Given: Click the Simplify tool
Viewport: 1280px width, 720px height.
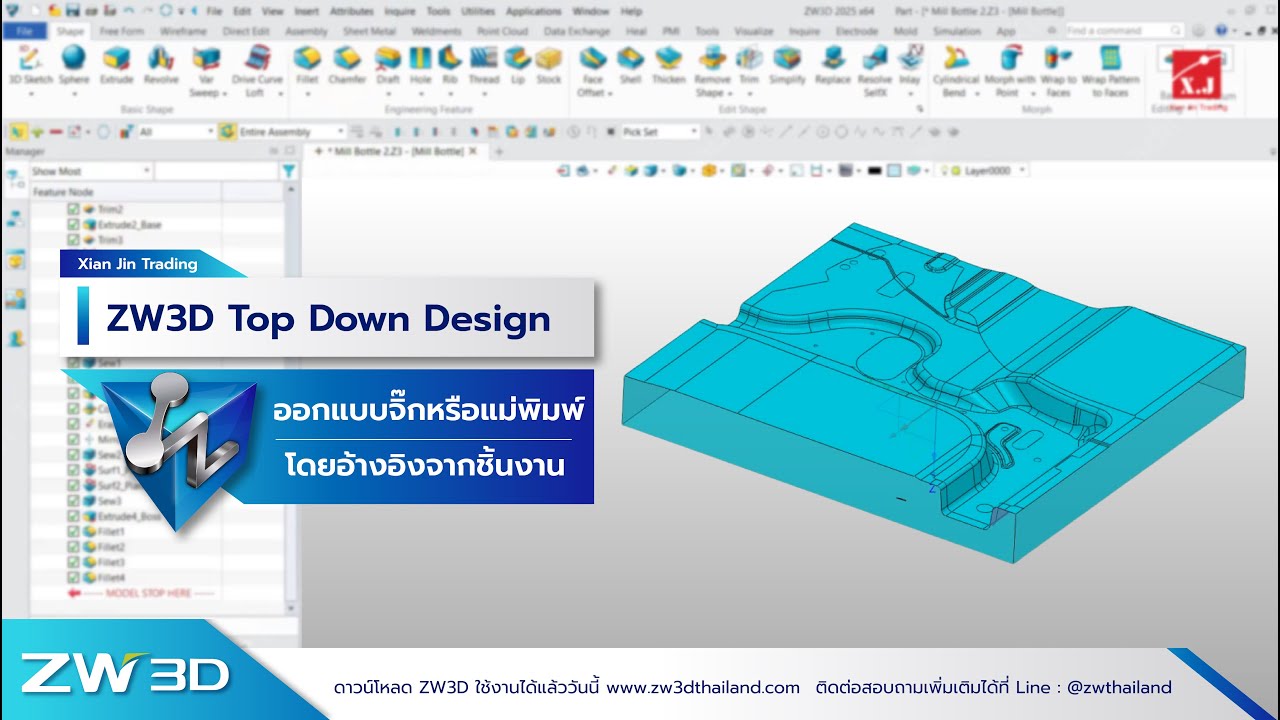Looking at the screenshot, I should tap(787, 66).
